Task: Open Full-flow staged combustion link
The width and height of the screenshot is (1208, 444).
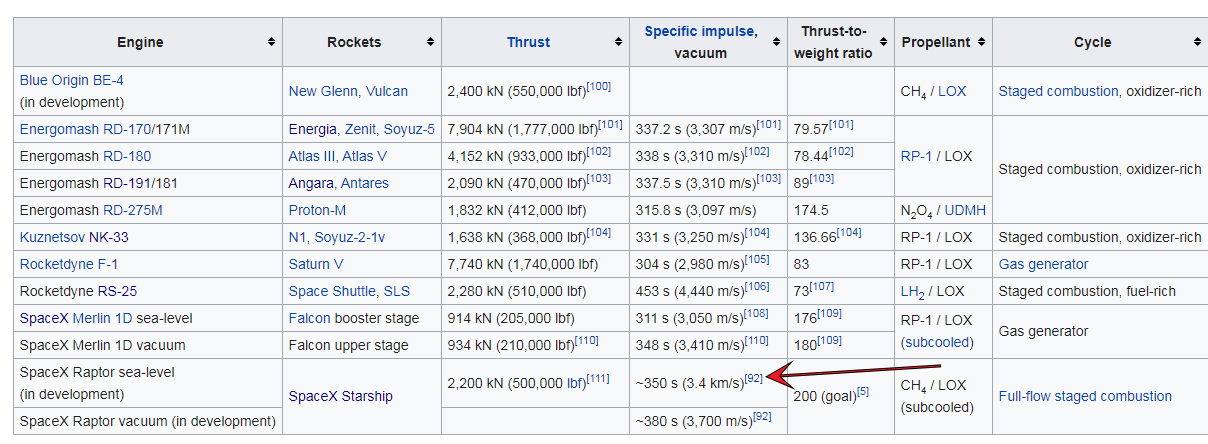Action: point(1085,396)
